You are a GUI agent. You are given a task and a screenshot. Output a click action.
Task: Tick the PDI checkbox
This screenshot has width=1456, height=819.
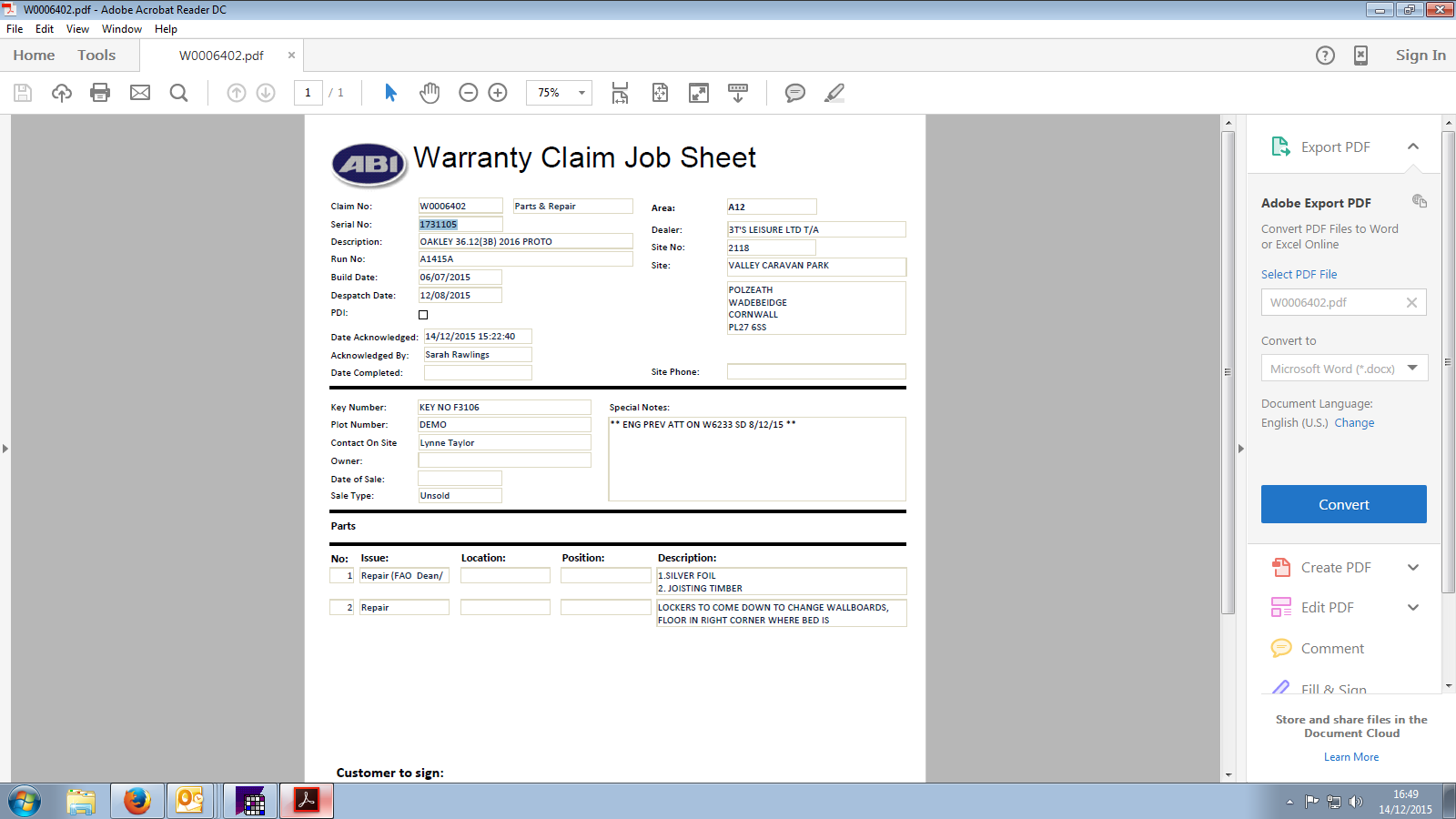pos(423,315)
